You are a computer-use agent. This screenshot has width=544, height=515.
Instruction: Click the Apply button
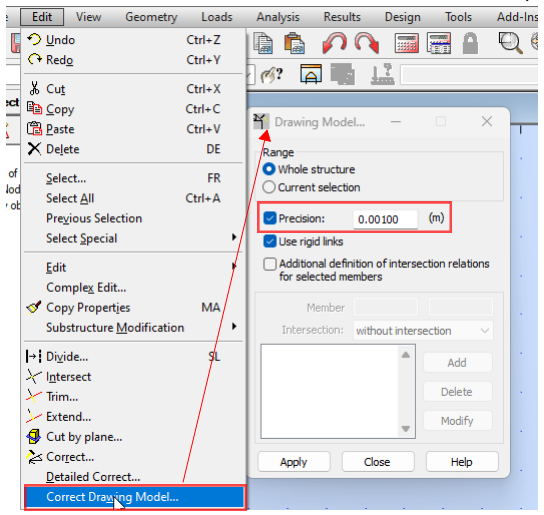(x=294, y=462)
